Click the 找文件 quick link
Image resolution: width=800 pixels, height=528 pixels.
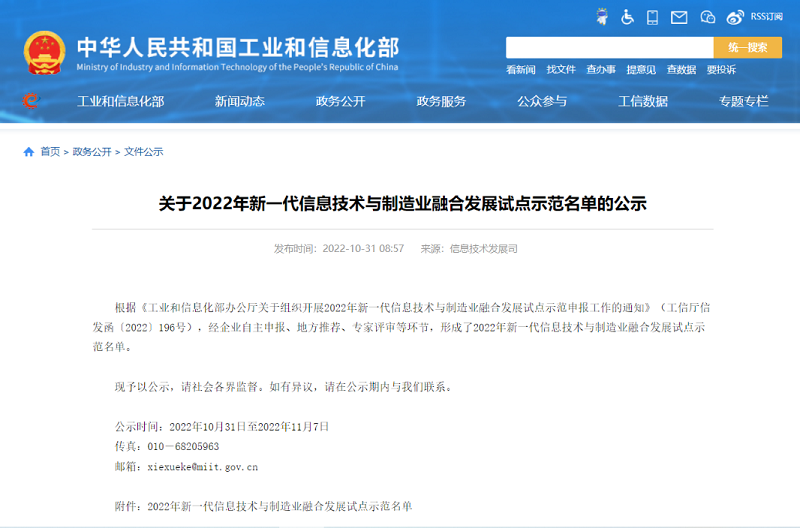click(561, 70)
